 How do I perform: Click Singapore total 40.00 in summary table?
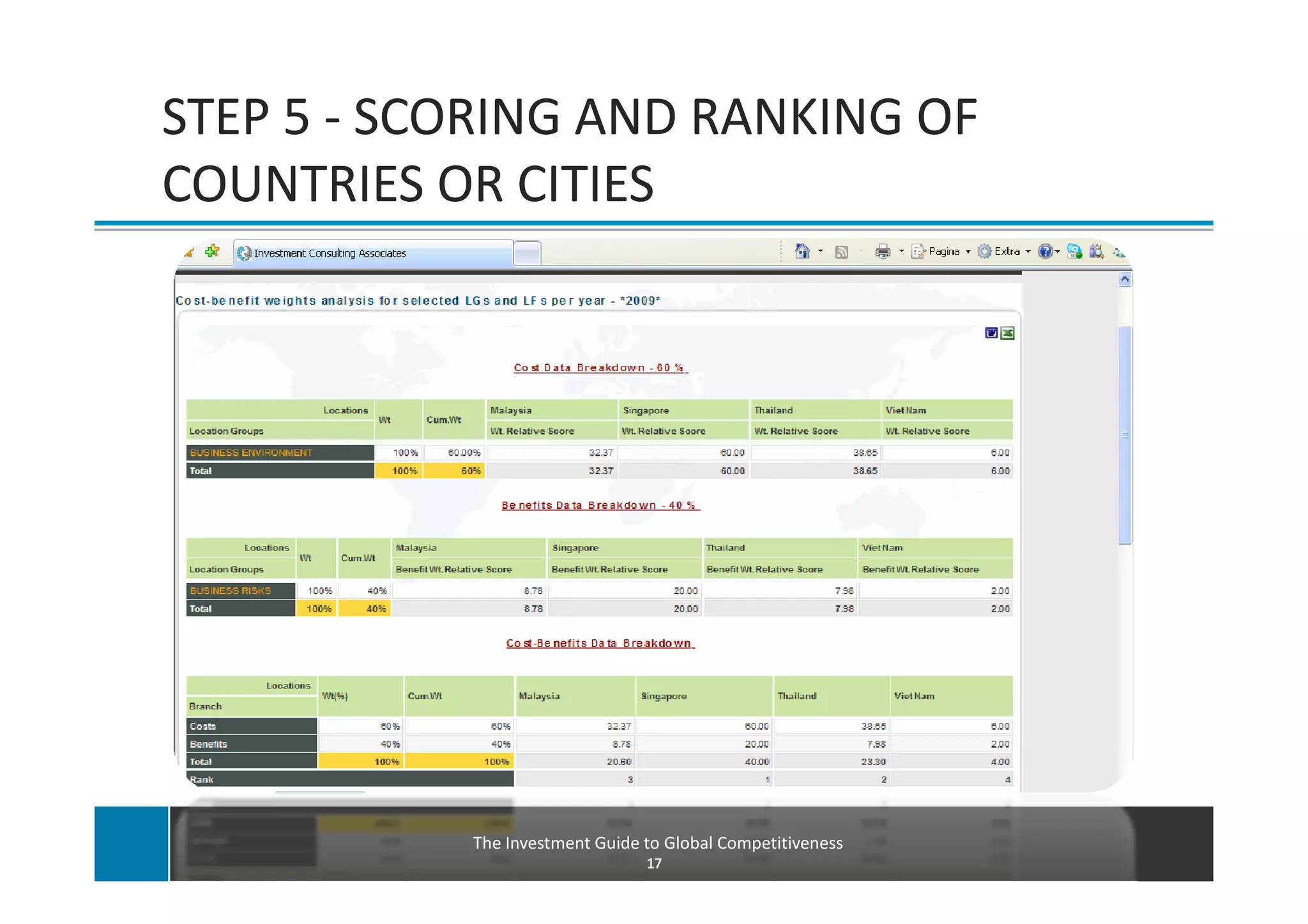704,761
